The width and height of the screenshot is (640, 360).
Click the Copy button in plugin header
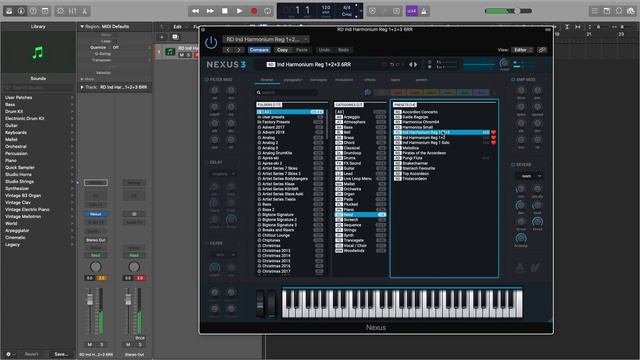(282, 50)
